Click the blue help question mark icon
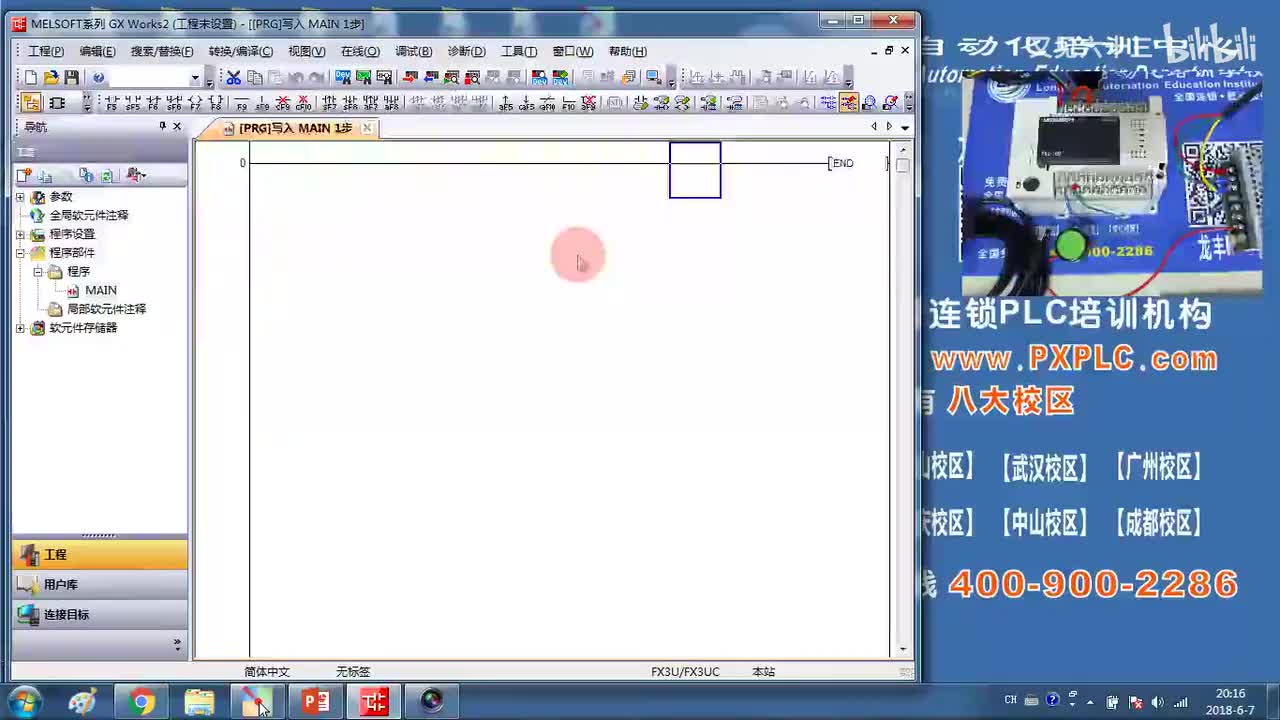The width and height of the screenshot is (1280, 720). (x=98, y=77)
